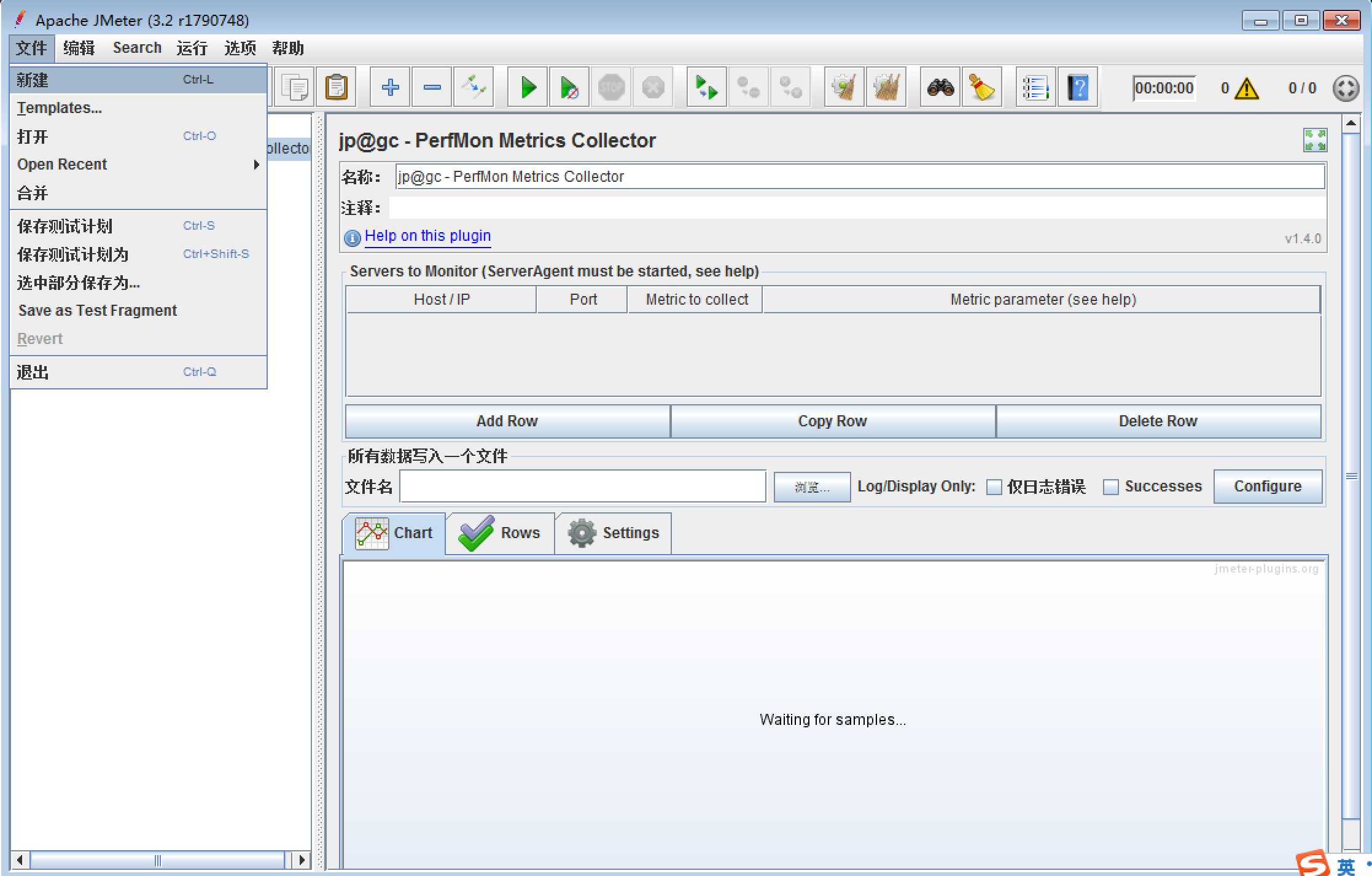Click the Stop sign toolbar icon
Viewport: 1372px width, 876px height.
[x=611, y=87]
